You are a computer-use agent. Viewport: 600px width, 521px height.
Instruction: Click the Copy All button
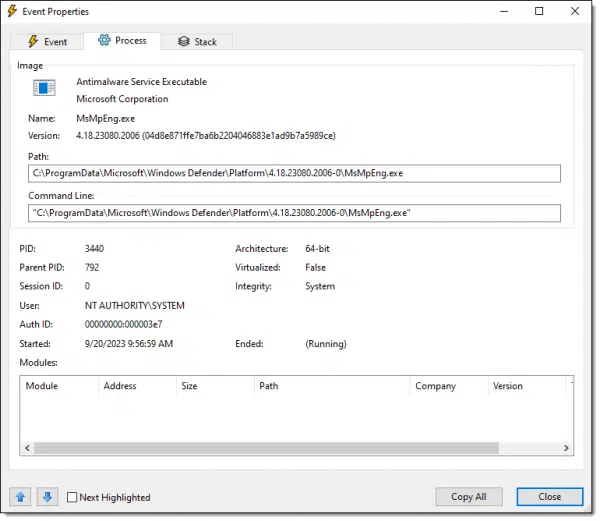469,497
